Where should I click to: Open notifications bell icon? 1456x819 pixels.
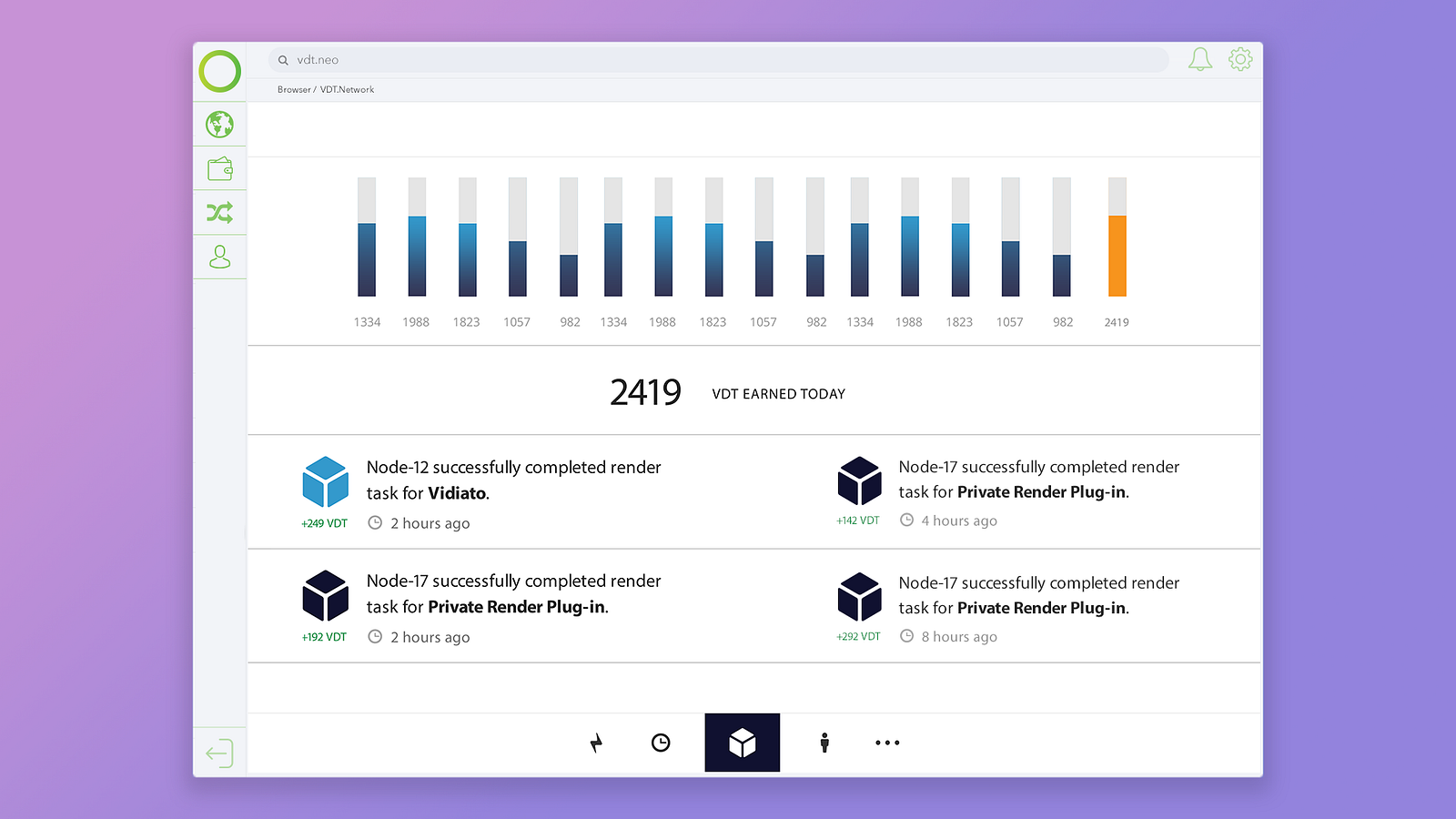pyautogui.click(x=1200, y=60)
